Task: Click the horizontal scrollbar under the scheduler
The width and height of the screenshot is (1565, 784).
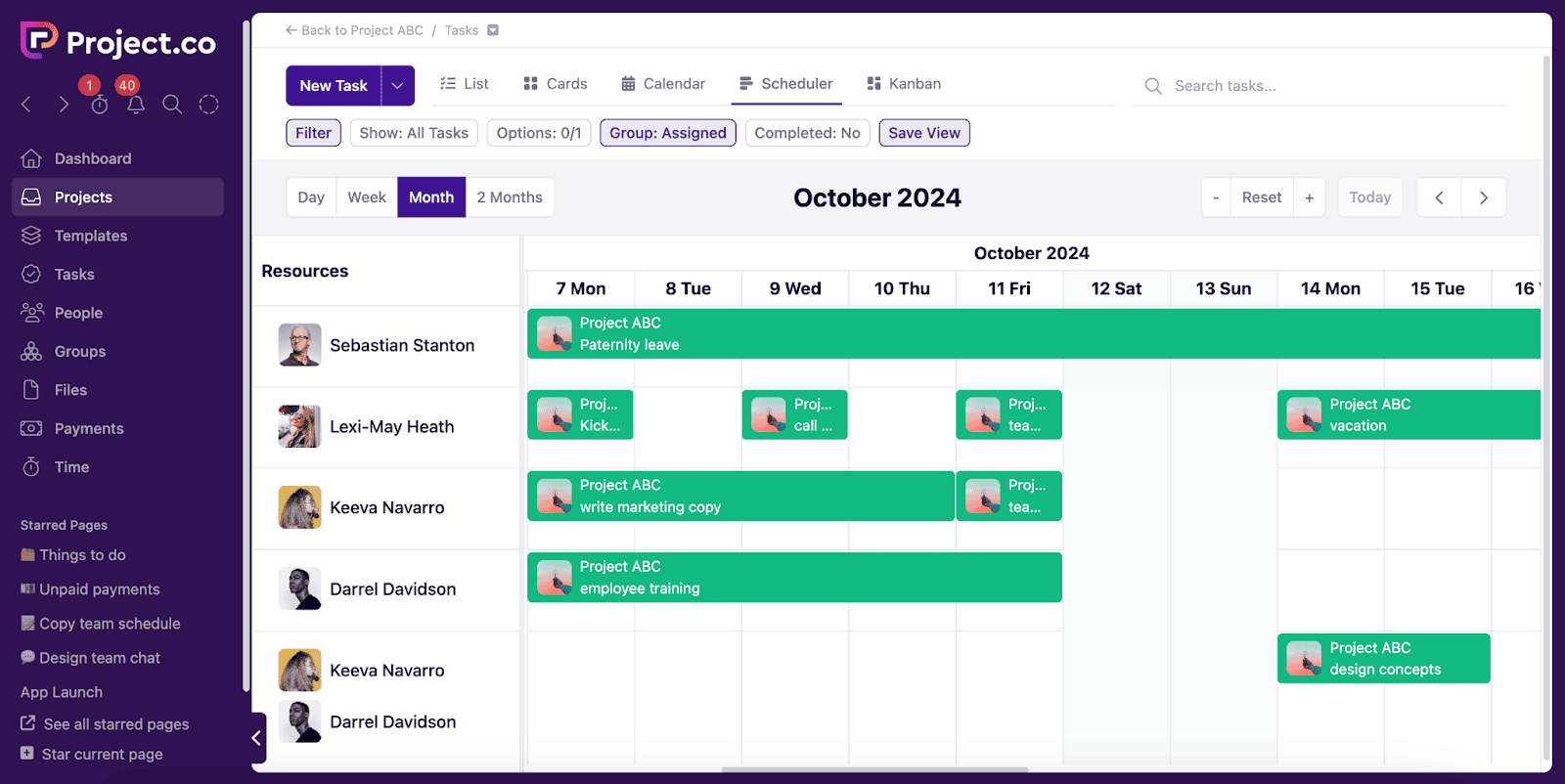Action: 874,770
